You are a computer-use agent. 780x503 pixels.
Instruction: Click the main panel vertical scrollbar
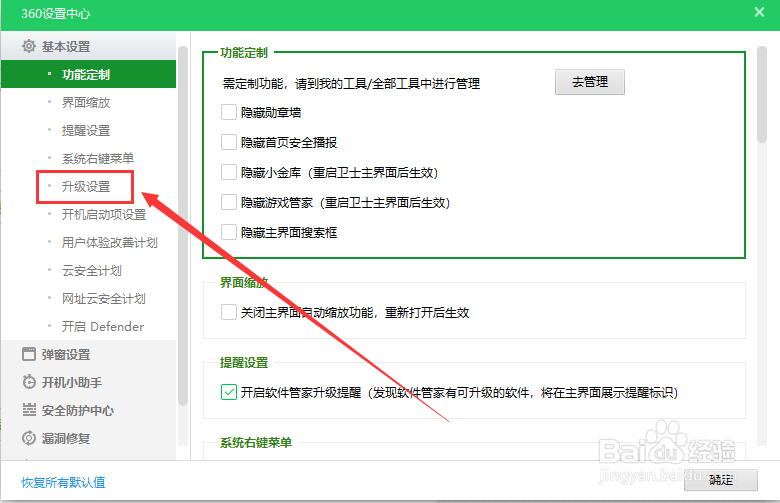762,95
